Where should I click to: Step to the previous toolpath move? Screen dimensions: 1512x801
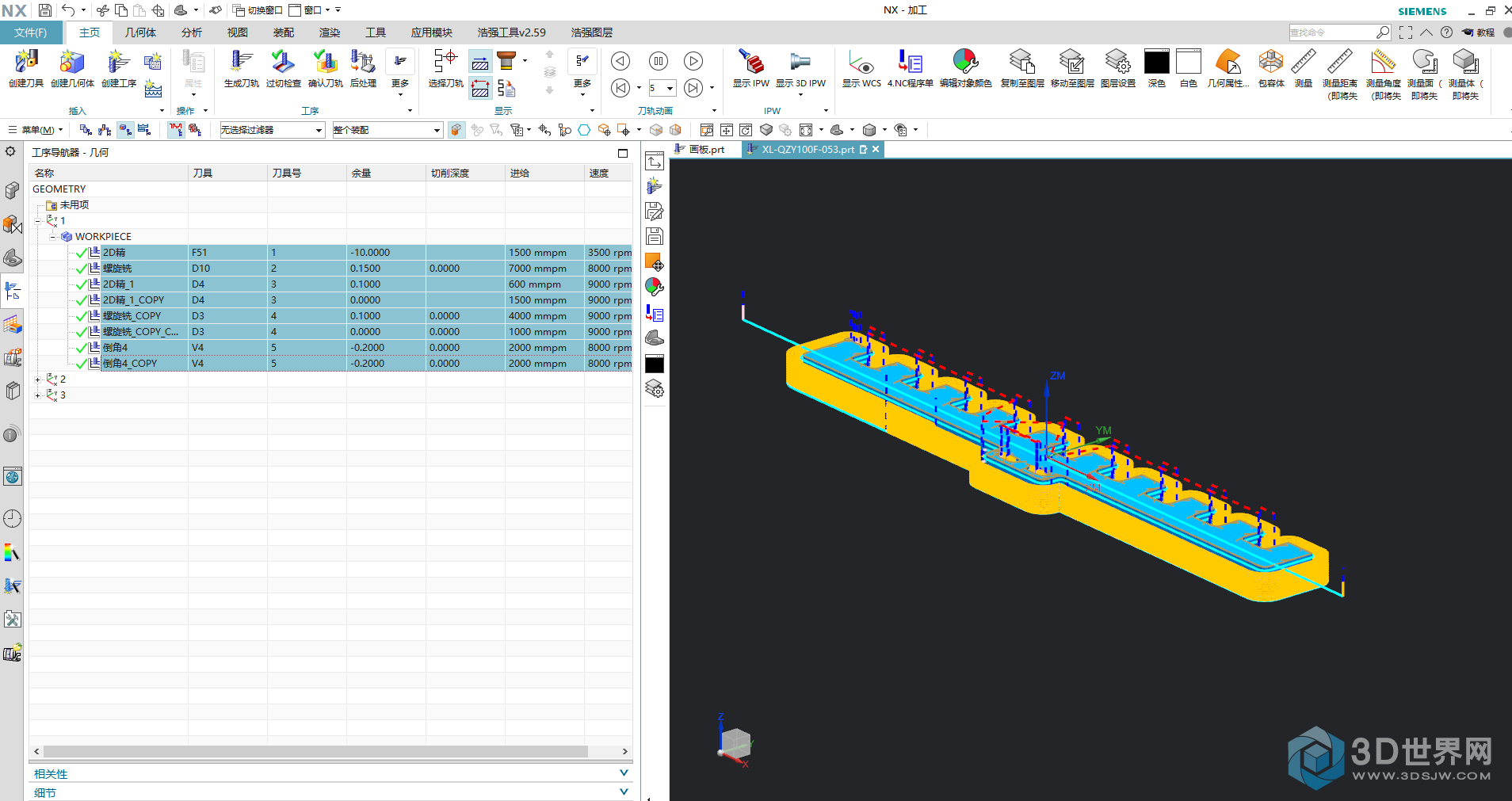621,88
